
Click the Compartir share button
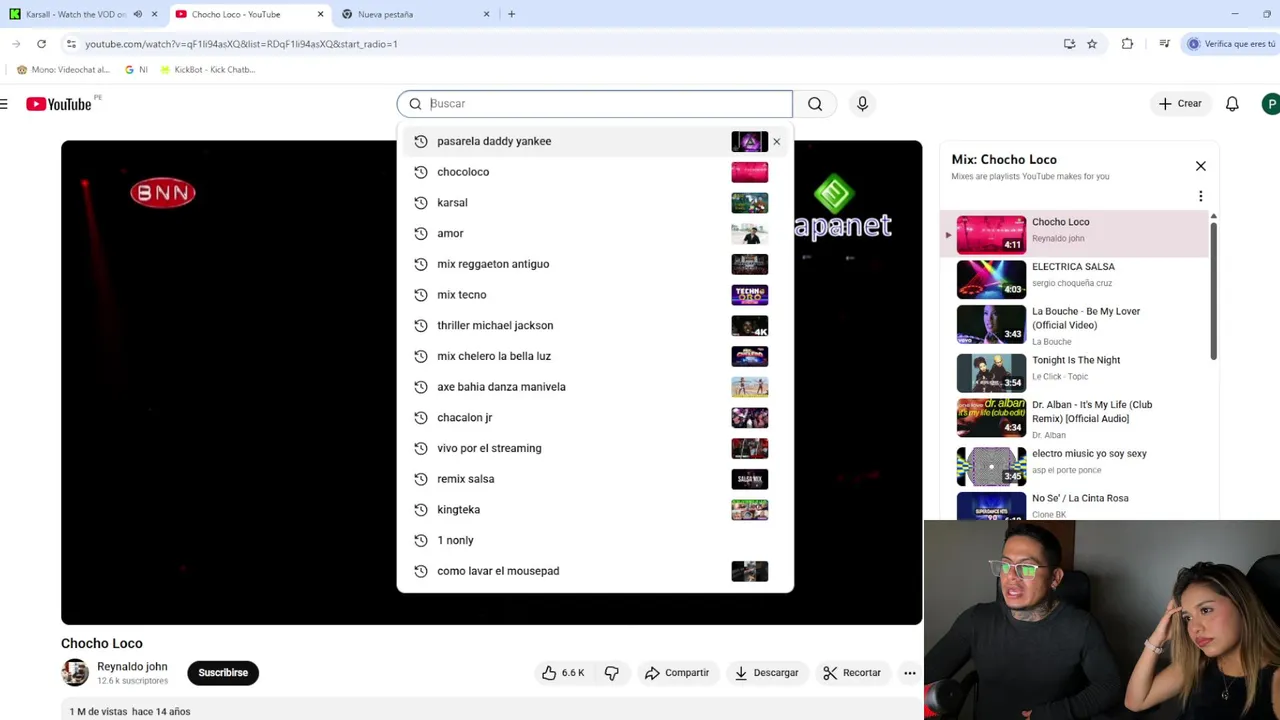click(x=677, y=673)
